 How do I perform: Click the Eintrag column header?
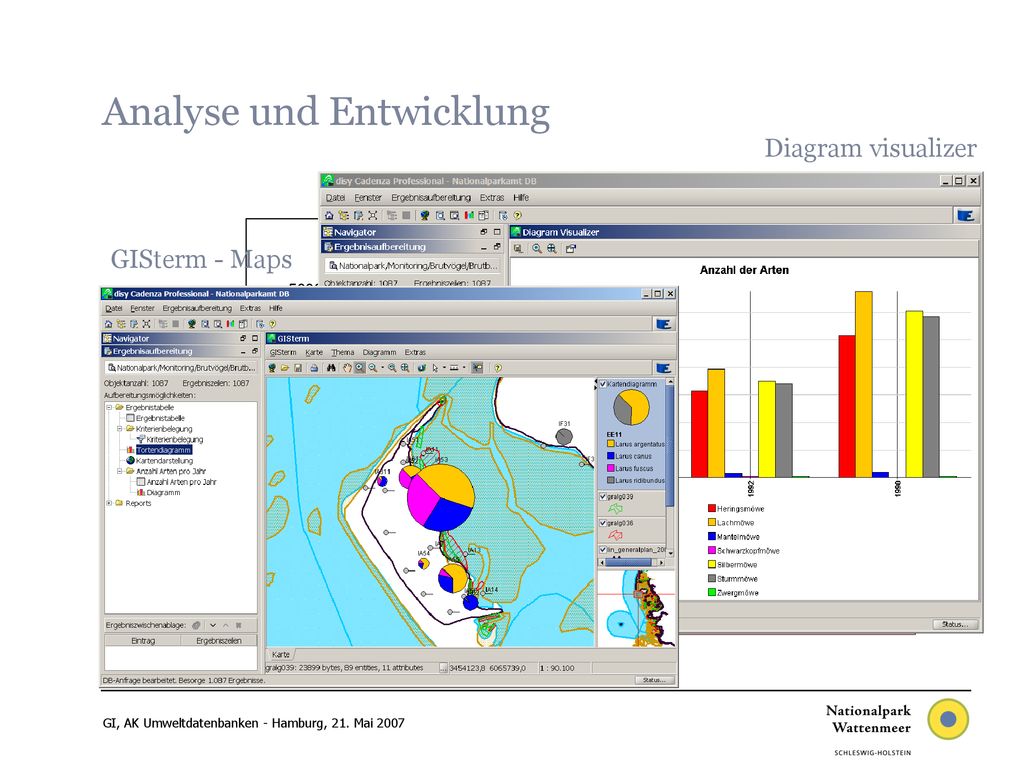143,641
